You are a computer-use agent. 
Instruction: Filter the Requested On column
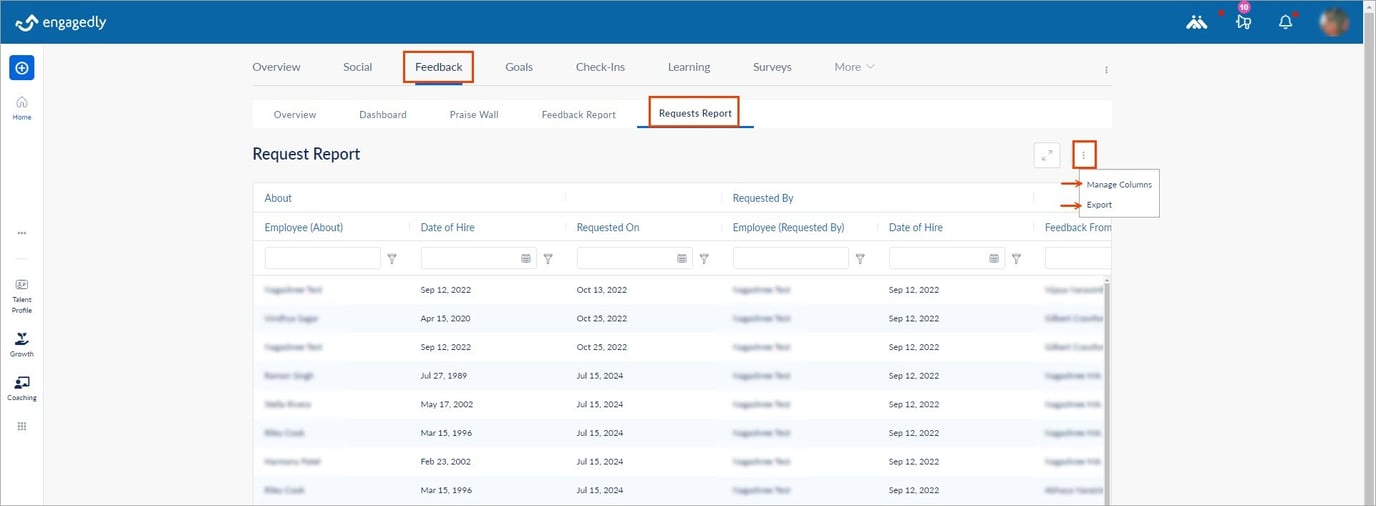(x=704, y=258)
